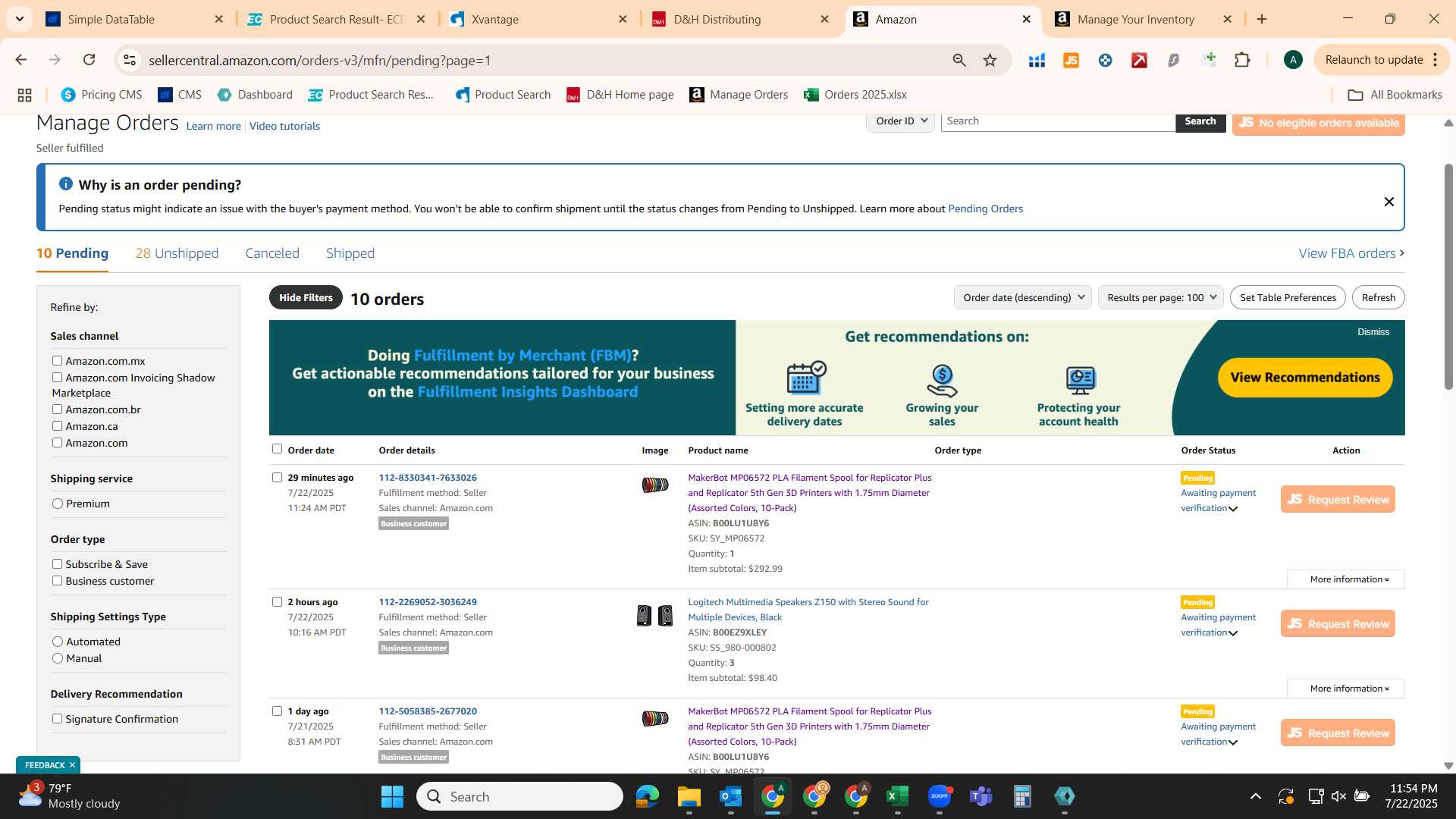
Task: Open Microsoft Teams from the taskbar
Action: pyautogui.click(x=981, y=796)
